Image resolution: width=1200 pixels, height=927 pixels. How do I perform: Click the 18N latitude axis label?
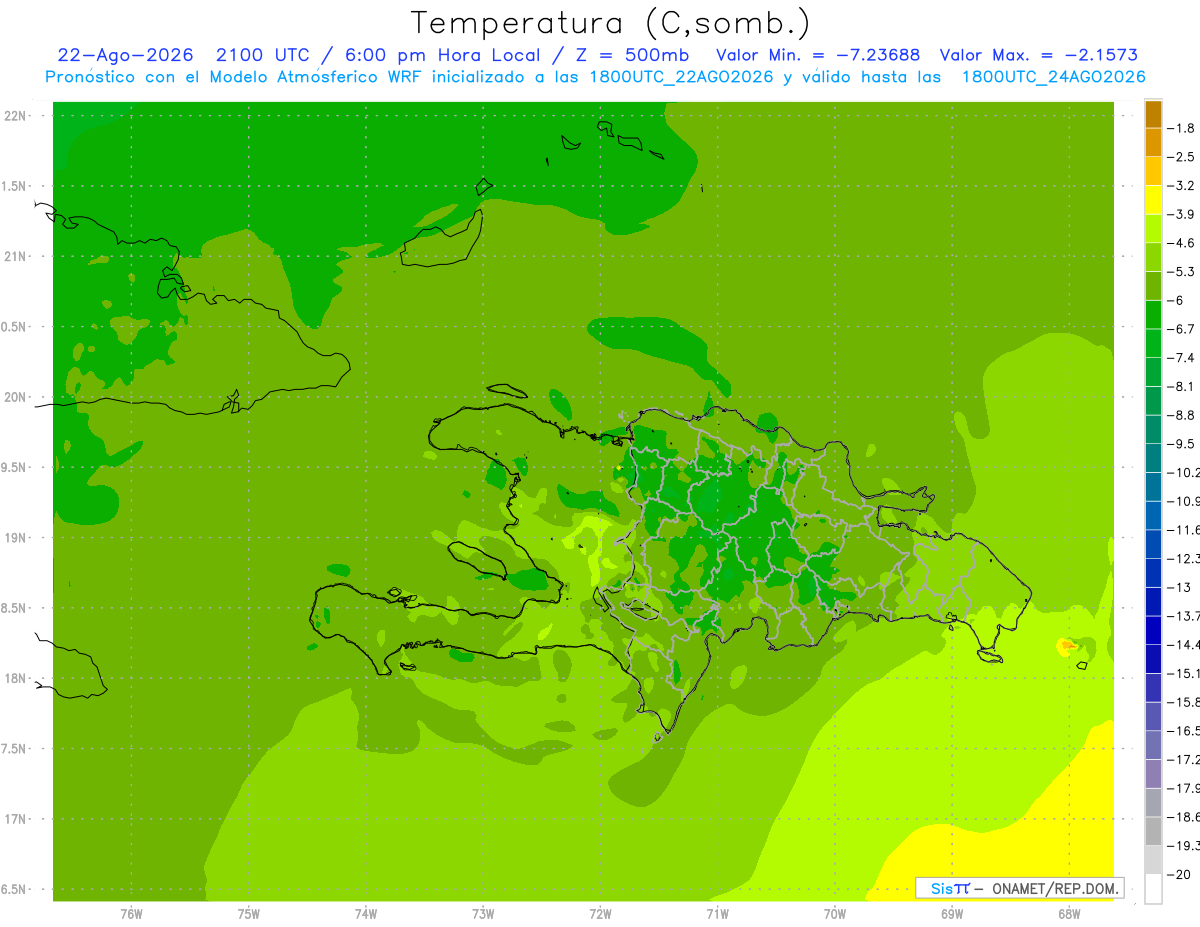click(x=15, y=679)
